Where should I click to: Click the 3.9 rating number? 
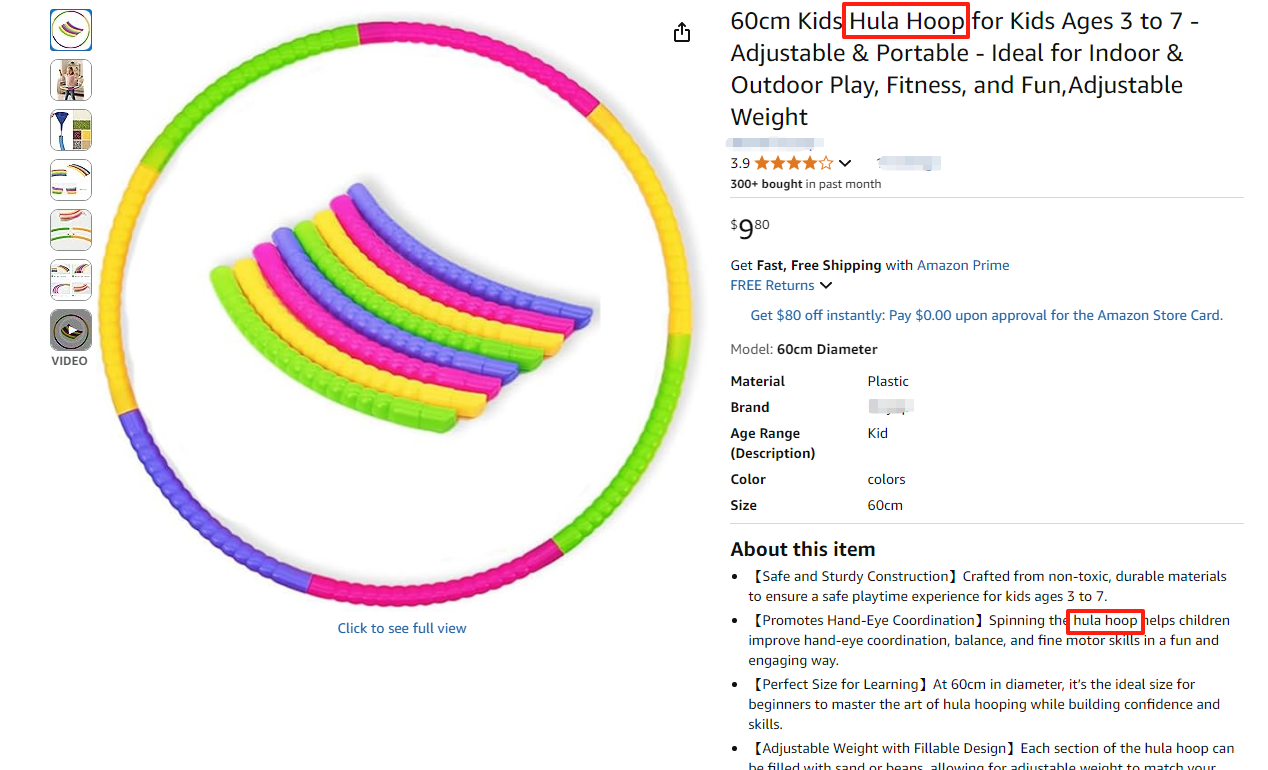tap(740, 163)
